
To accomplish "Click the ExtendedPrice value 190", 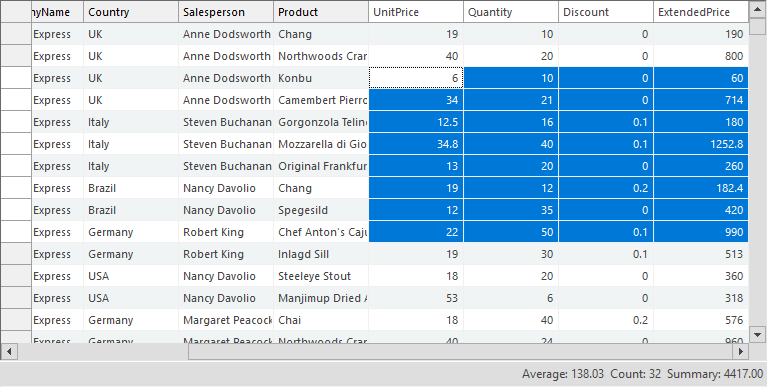I will [700, 34].
